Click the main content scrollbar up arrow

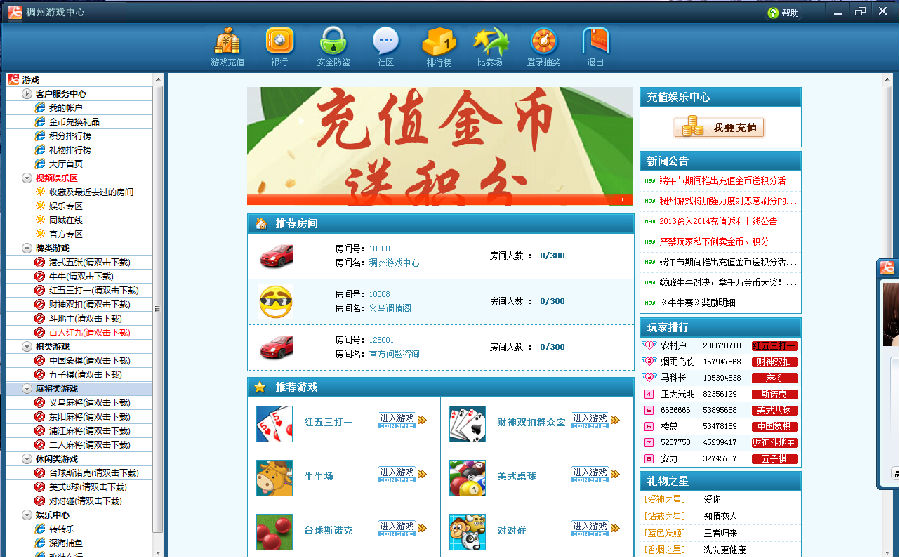[x=888, y=80]
